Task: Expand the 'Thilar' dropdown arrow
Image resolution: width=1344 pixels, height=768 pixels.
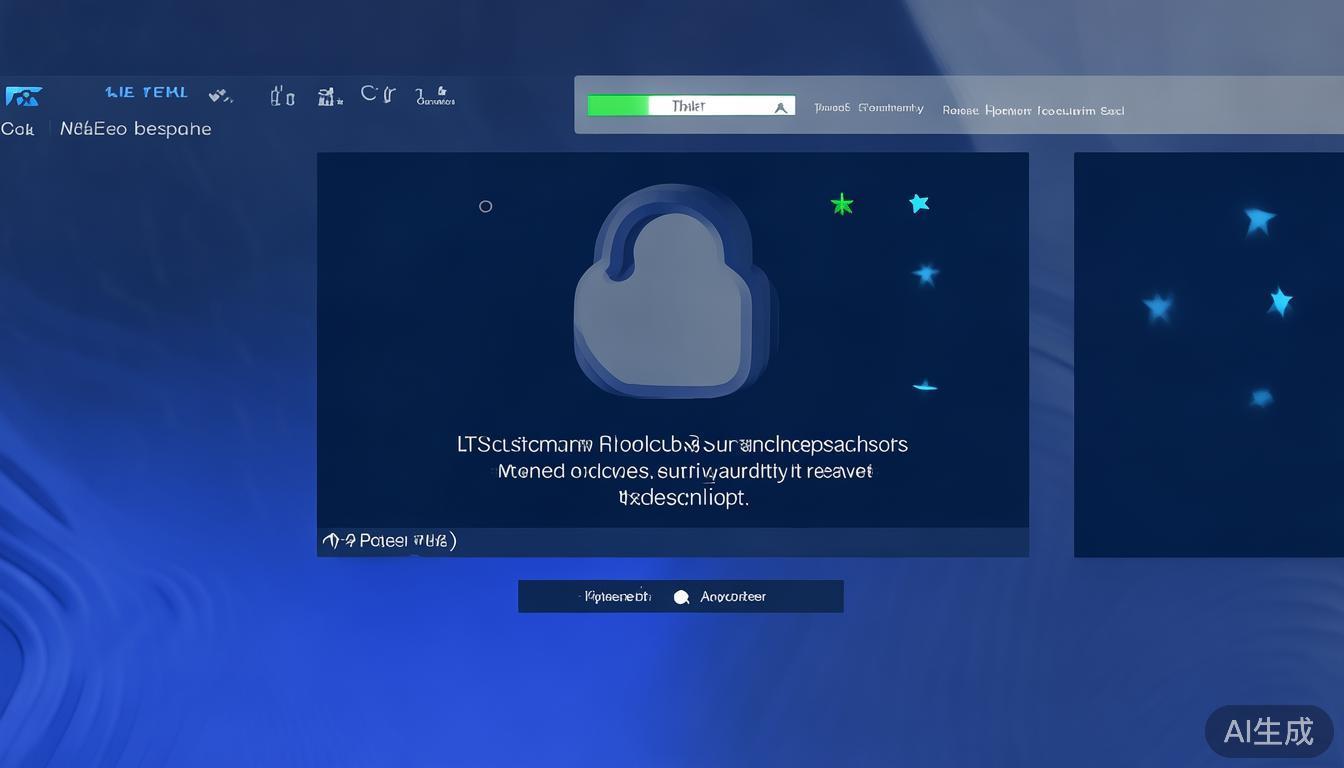Action: pyautogui.click(x=780, y=107)
